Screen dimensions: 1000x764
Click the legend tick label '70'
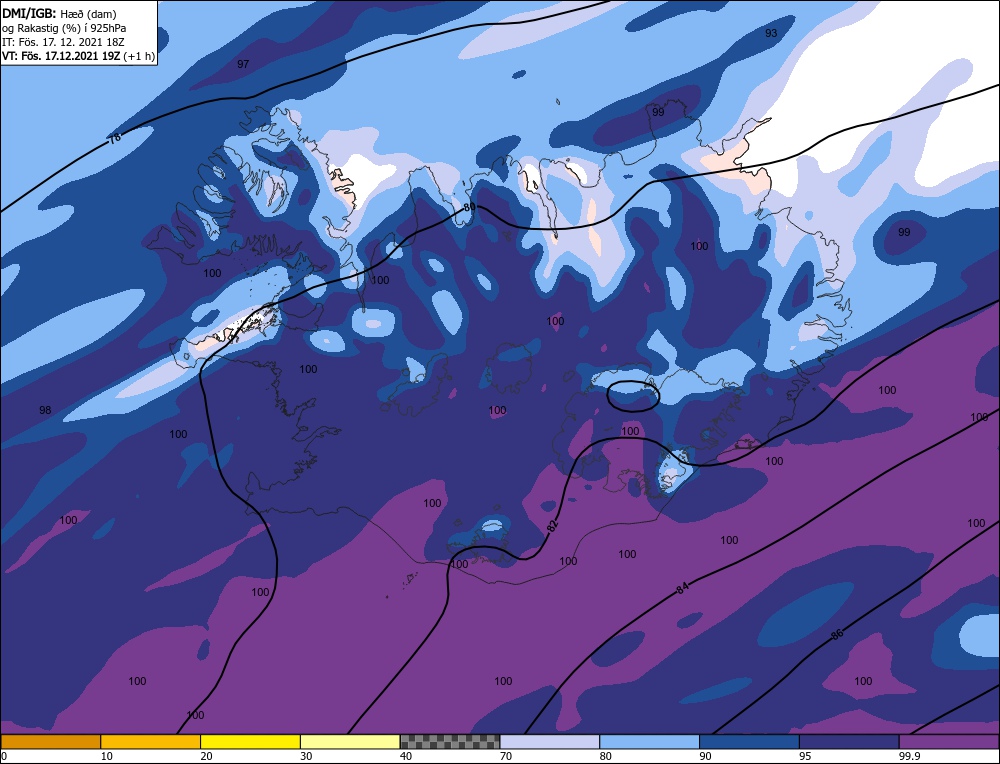506,756
